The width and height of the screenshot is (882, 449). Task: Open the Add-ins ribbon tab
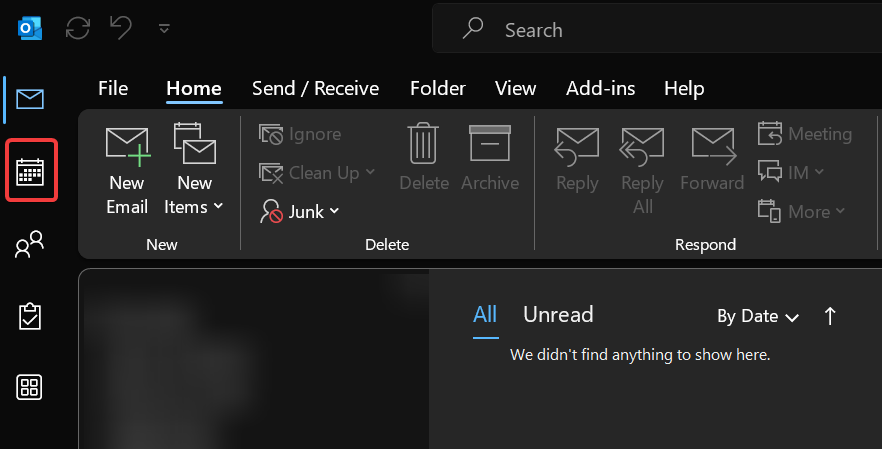tap(600, 89)
